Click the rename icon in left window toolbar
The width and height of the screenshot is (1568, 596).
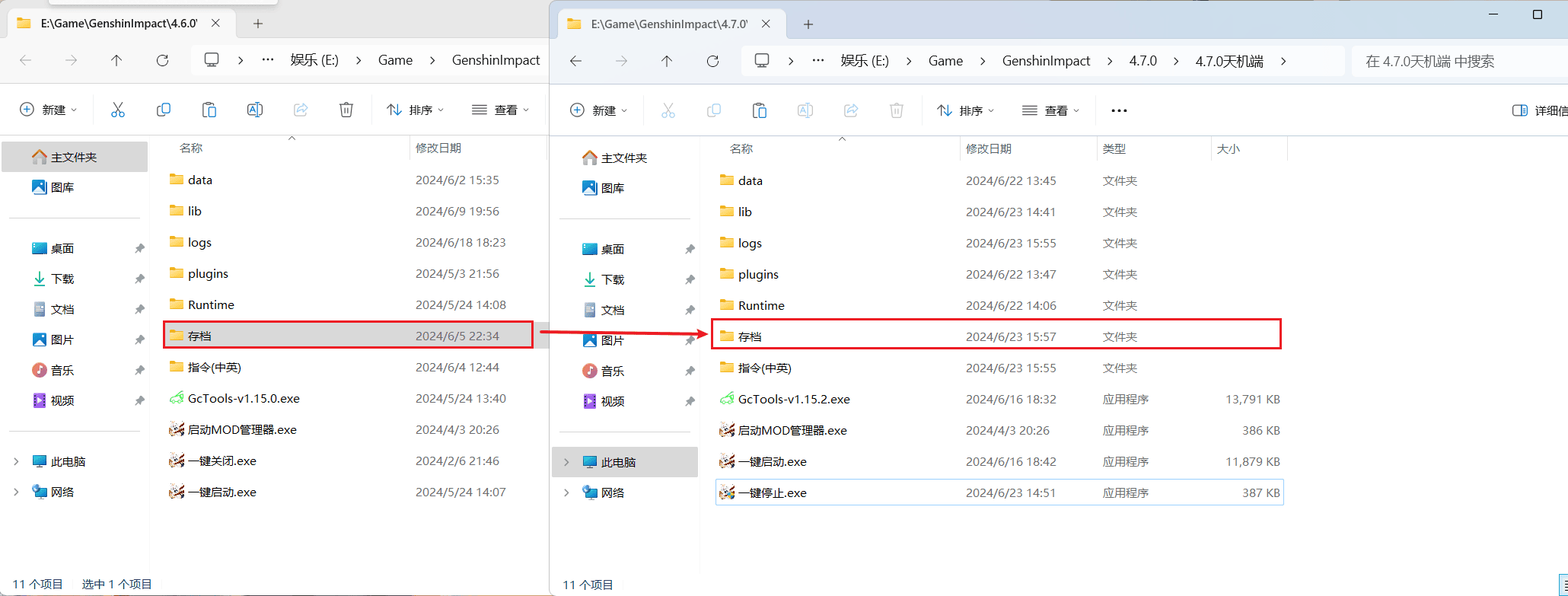255,110
